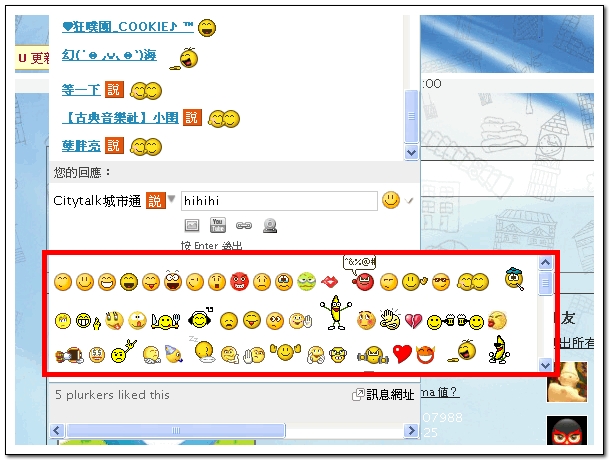Click the horizontal scrollbar right arrow
This screenshot has width=609, height=460.
pyautogui.click(x=411, y=430)
